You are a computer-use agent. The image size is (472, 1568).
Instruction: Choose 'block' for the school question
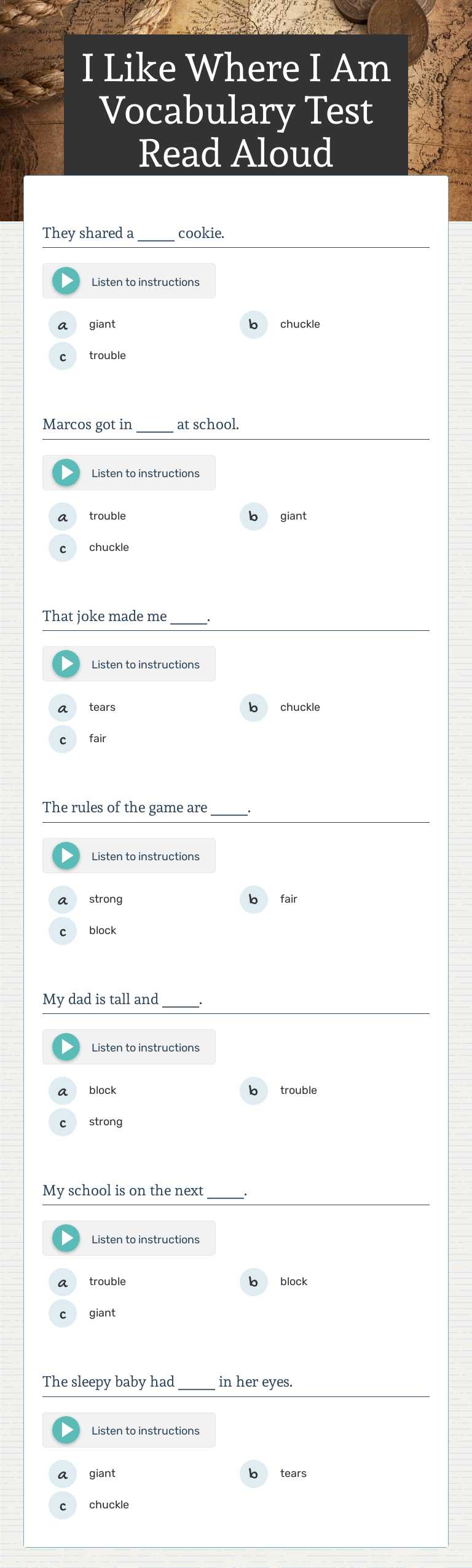click(293, 1281)
